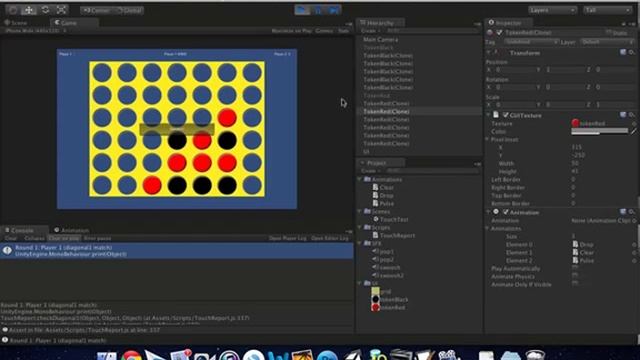Toggle the GUITexture component checkbox
The height and width of the screenshot is (360, 640).
[506, 115]
